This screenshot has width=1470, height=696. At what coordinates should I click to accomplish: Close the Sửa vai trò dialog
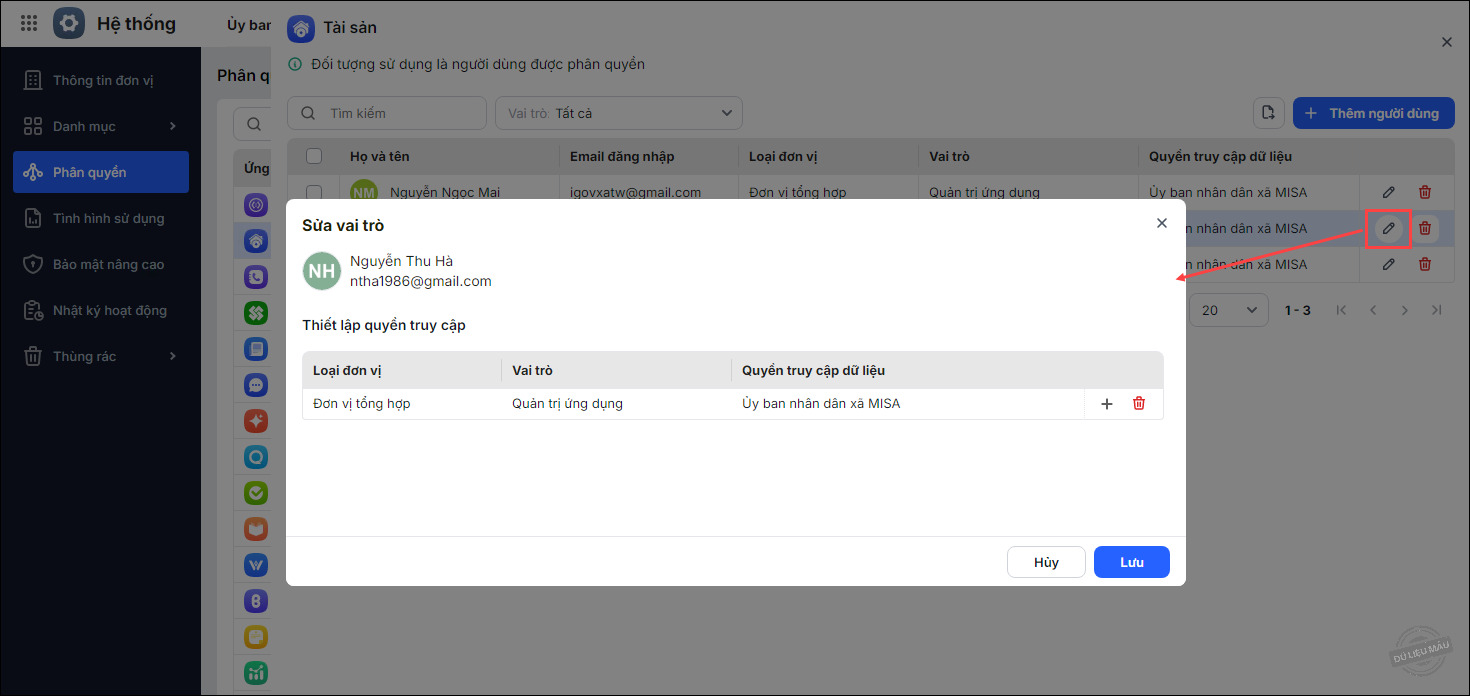point(1161,223)
